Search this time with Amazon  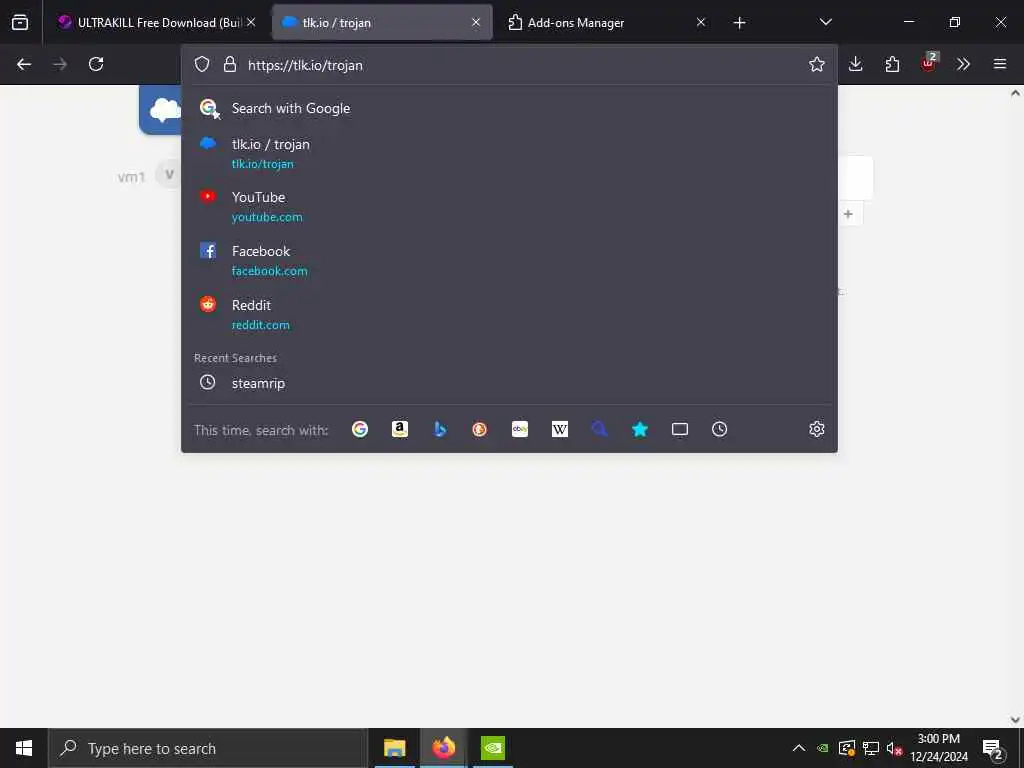400,429
